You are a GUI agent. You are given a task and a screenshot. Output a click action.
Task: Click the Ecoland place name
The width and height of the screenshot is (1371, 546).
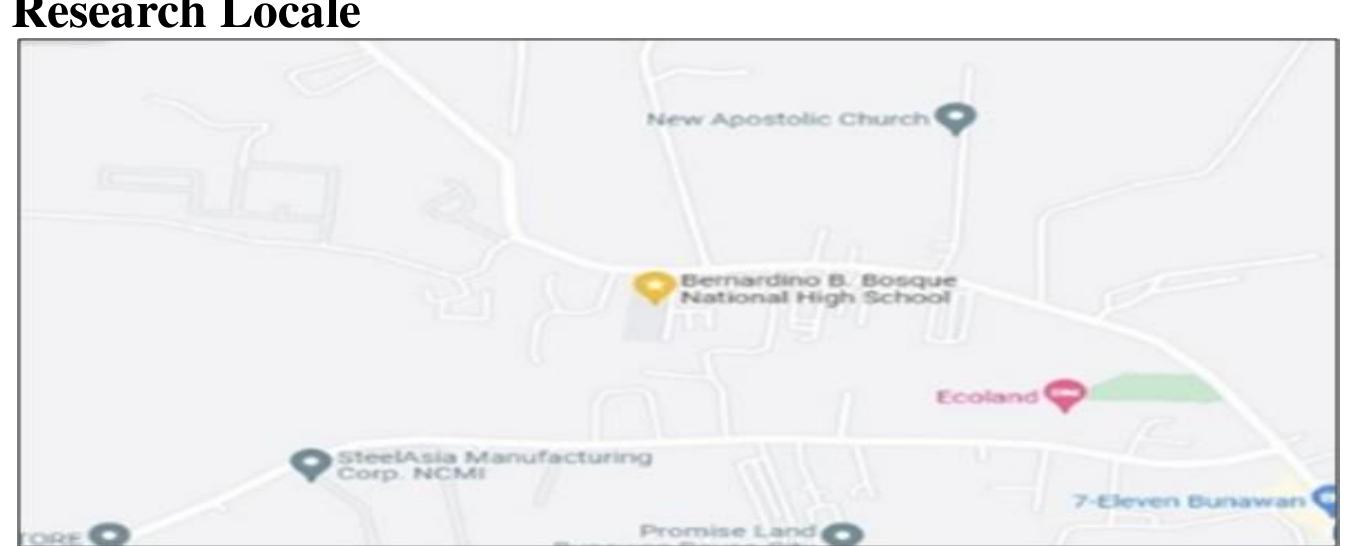(987, 397)
